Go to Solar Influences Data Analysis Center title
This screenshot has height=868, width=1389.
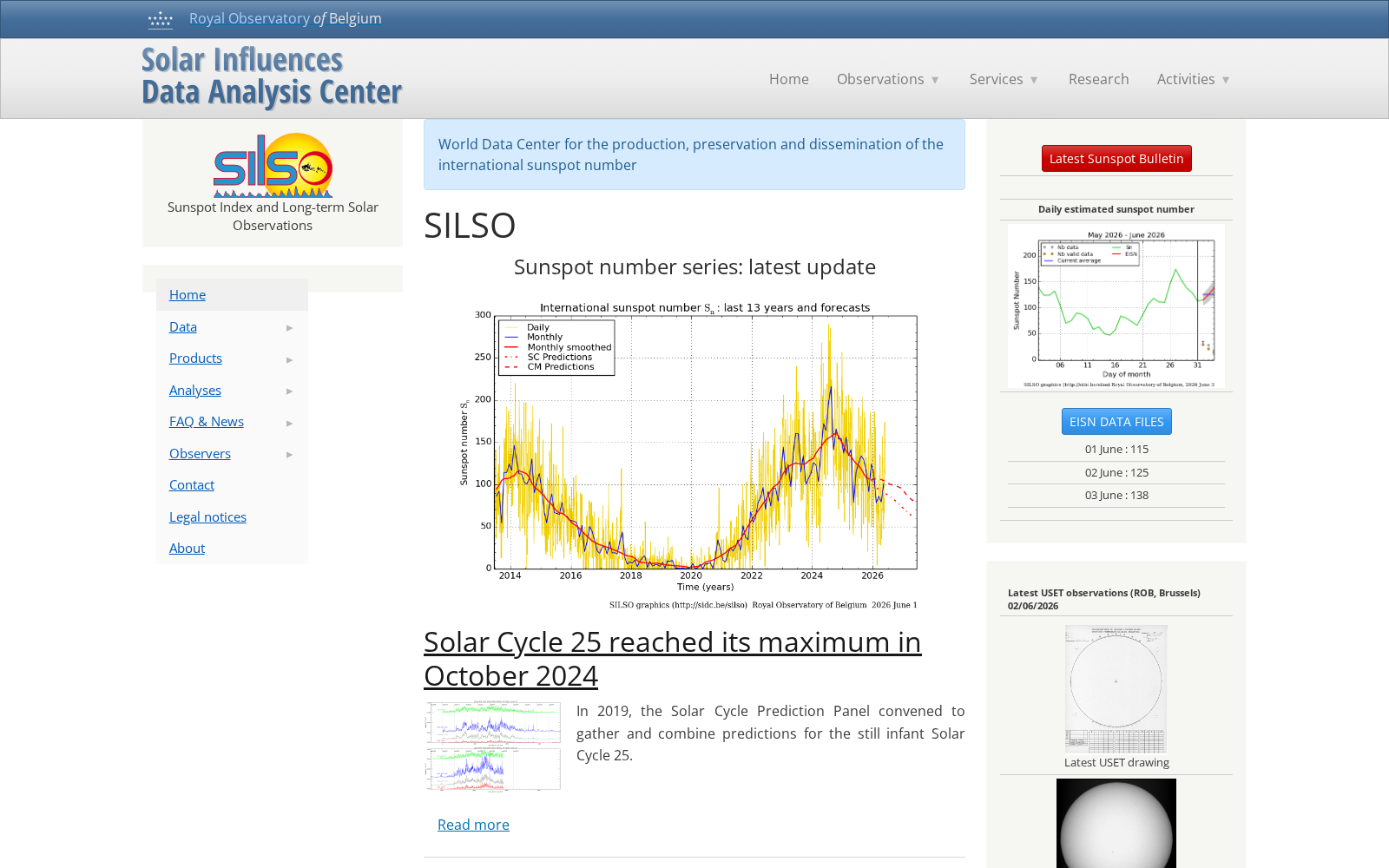pos(272,76)
